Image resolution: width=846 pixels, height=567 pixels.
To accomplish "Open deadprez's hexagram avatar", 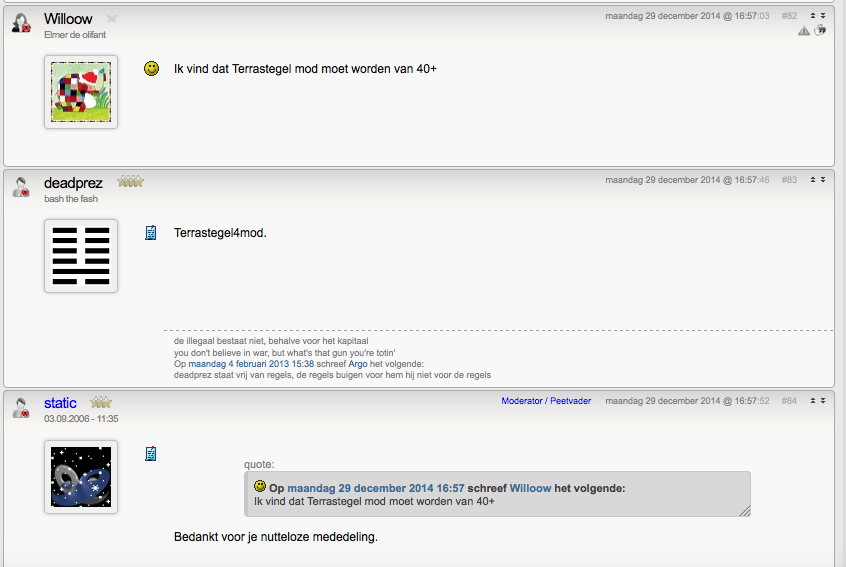I will [x=81, y=256].
